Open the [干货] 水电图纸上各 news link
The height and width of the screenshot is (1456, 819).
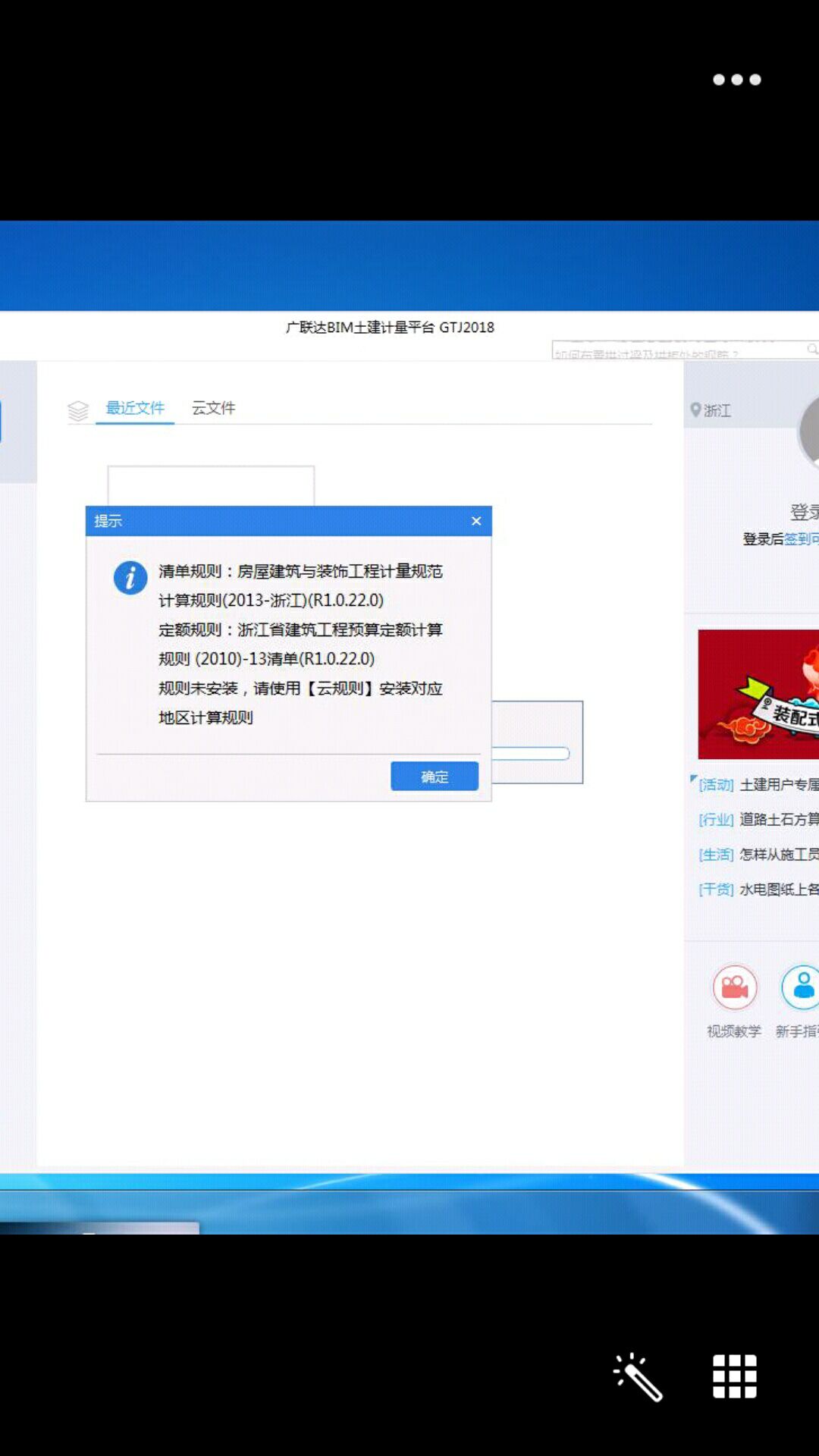point(758,890)
